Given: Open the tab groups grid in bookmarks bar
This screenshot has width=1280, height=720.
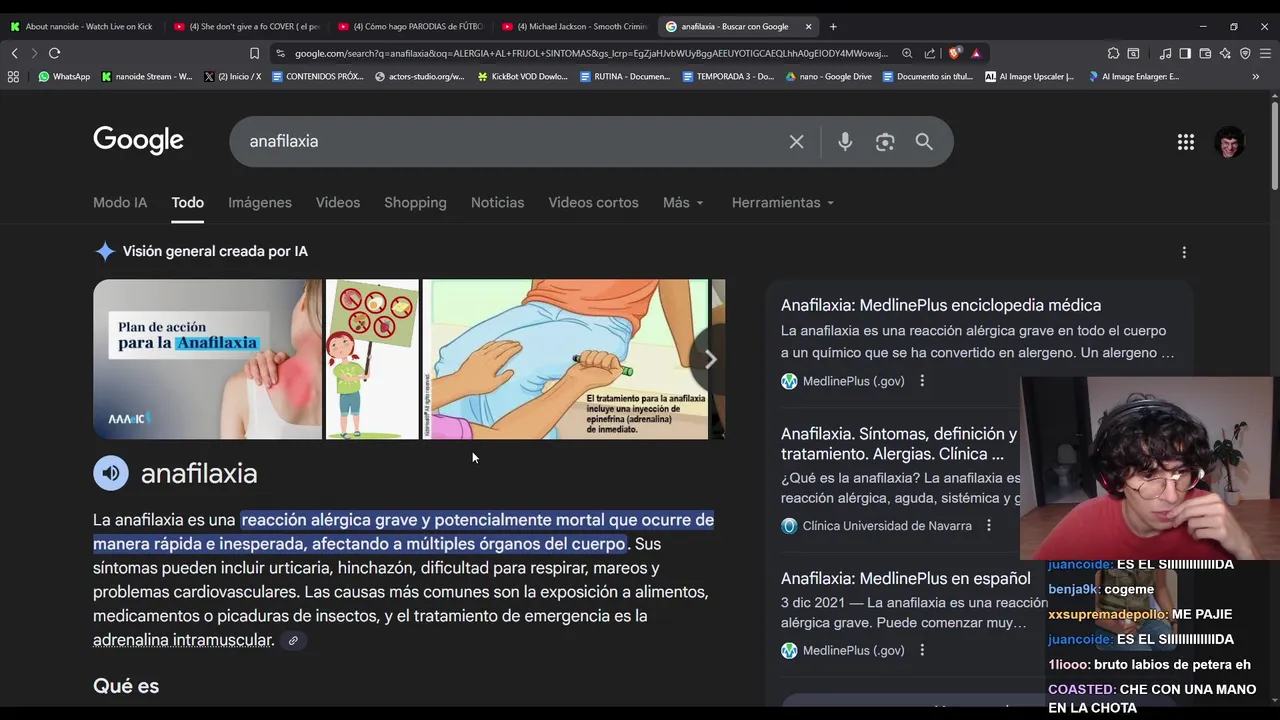Looking at the screenshot, I should [13, 76].
